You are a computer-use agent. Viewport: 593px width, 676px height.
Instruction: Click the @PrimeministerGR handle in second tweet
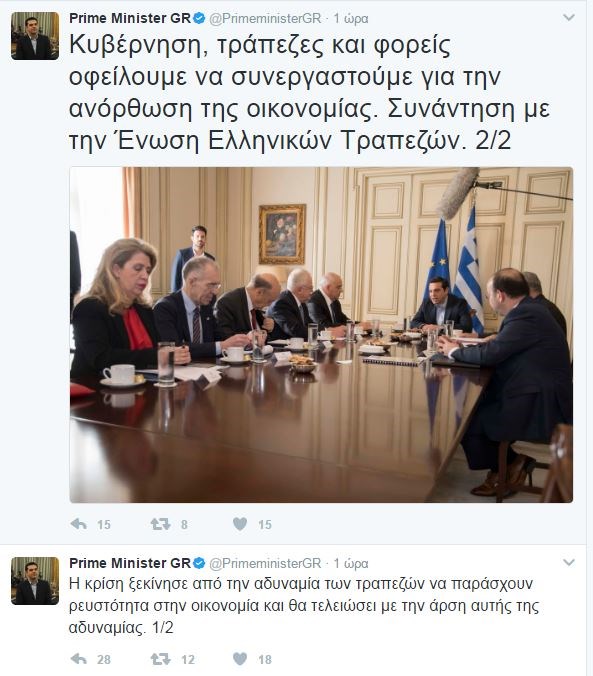[265, 563]
